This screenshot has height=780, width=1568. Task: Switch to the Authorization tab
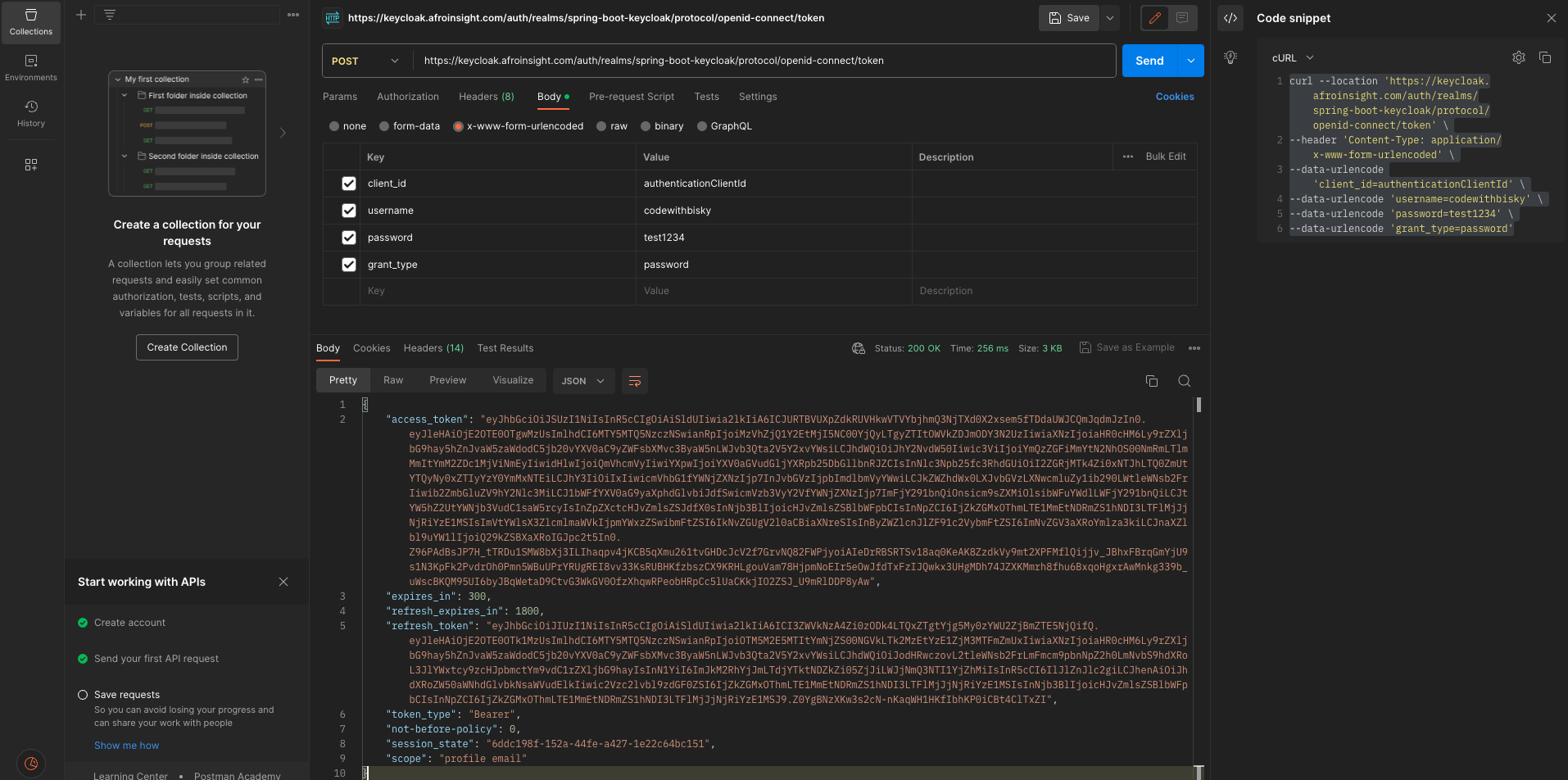[408, 97]
